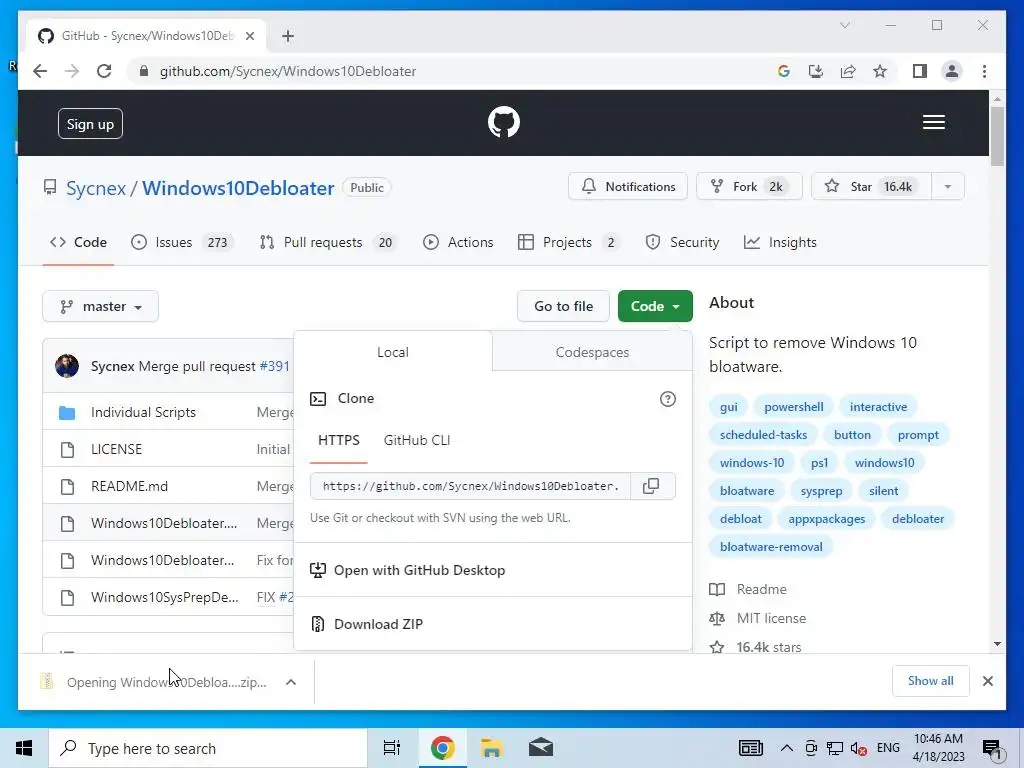
Task: Click Sycnex avatar in commit row
Action: click(x=67, y=366)
